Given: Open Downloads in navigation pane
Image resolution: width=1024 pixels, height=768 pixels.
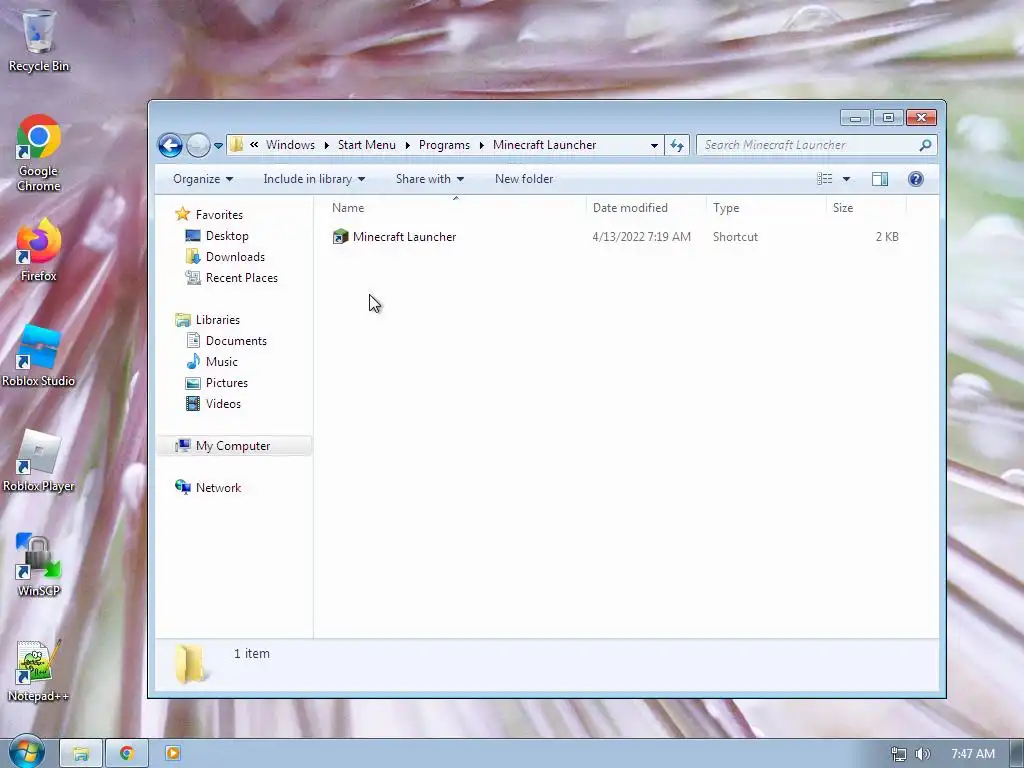Looking at the screenshot, I should 235,257.
